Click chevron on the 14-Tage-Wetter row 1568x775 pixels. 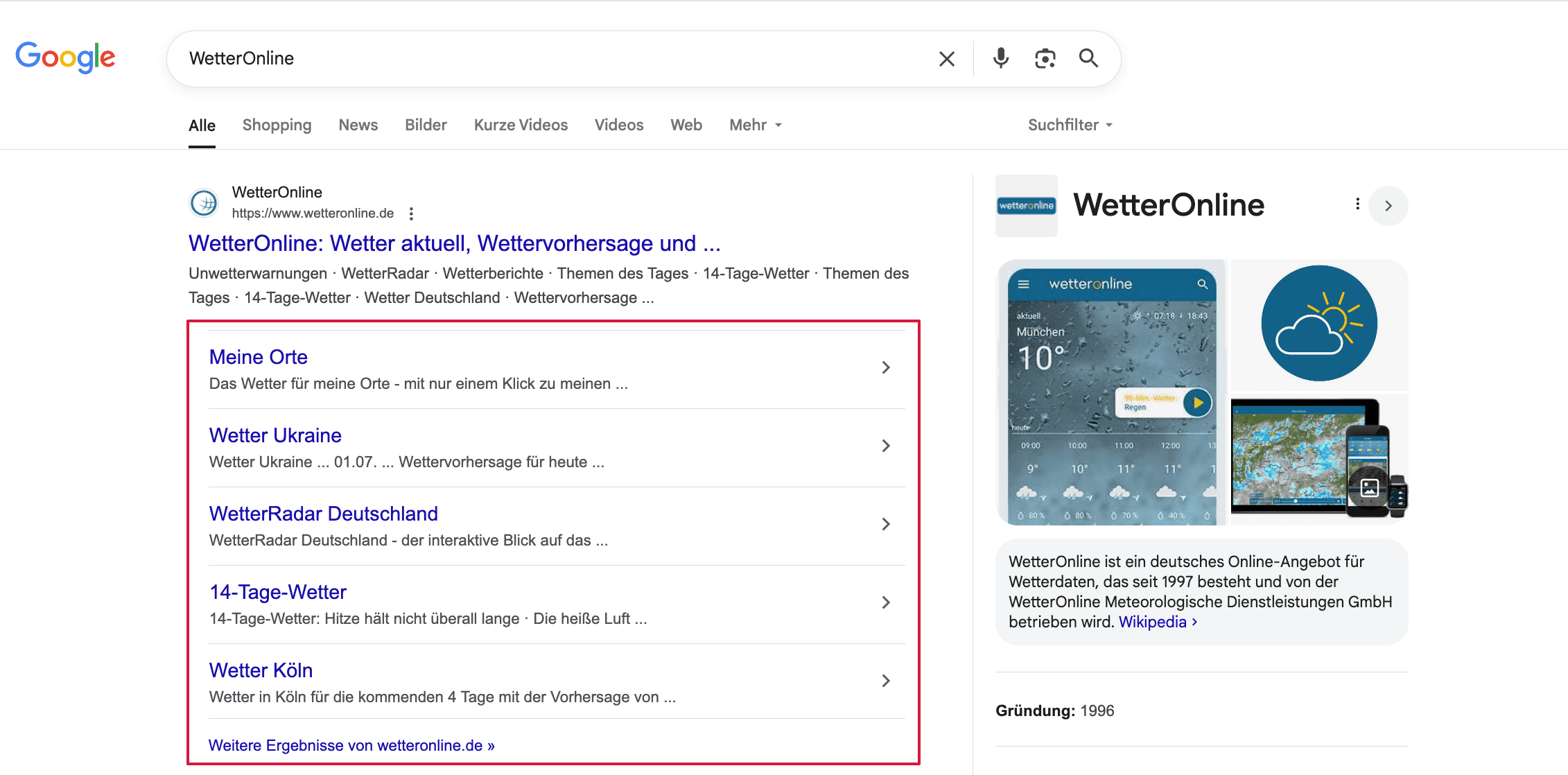886,602
